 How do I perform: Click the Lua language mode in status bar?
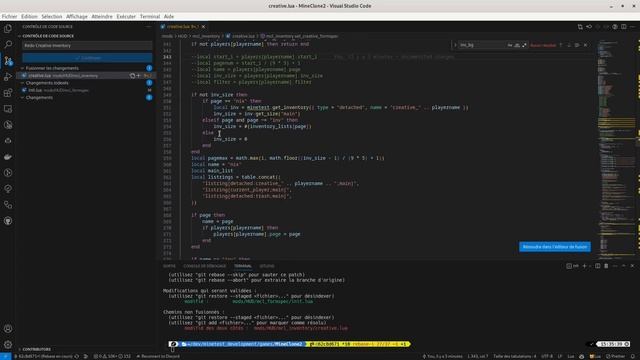(571, 356)
